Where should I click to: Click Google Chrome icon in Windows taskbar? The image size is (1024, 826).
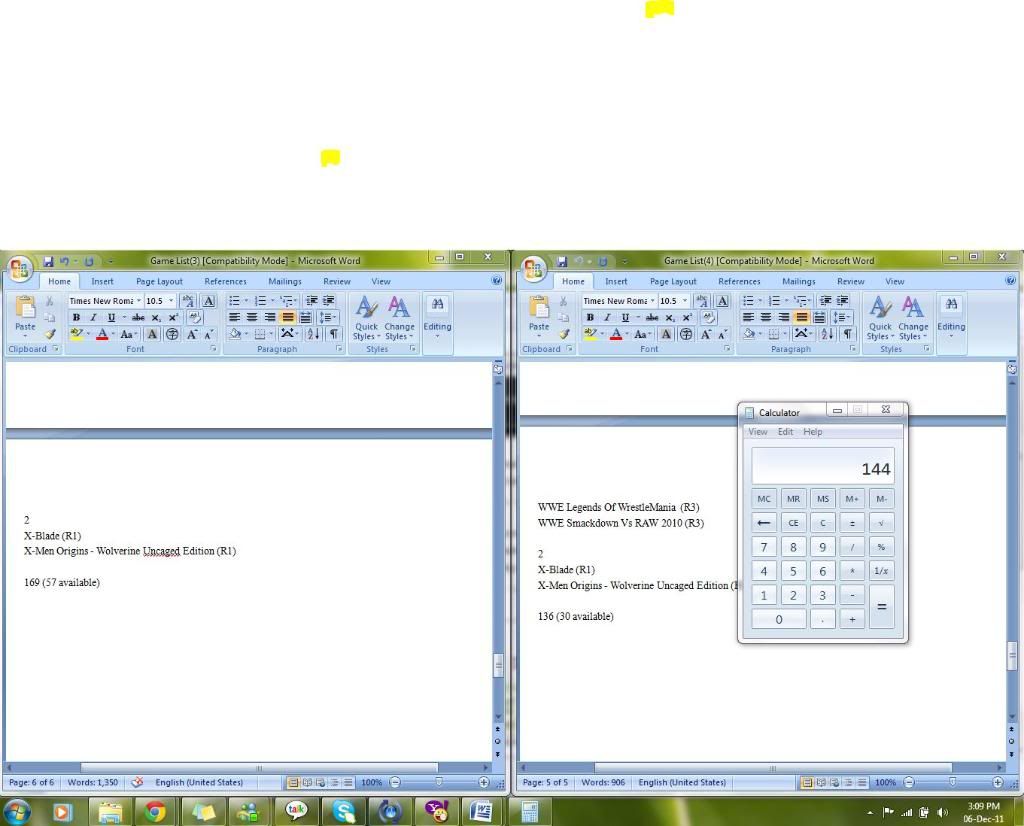point(155,811)
